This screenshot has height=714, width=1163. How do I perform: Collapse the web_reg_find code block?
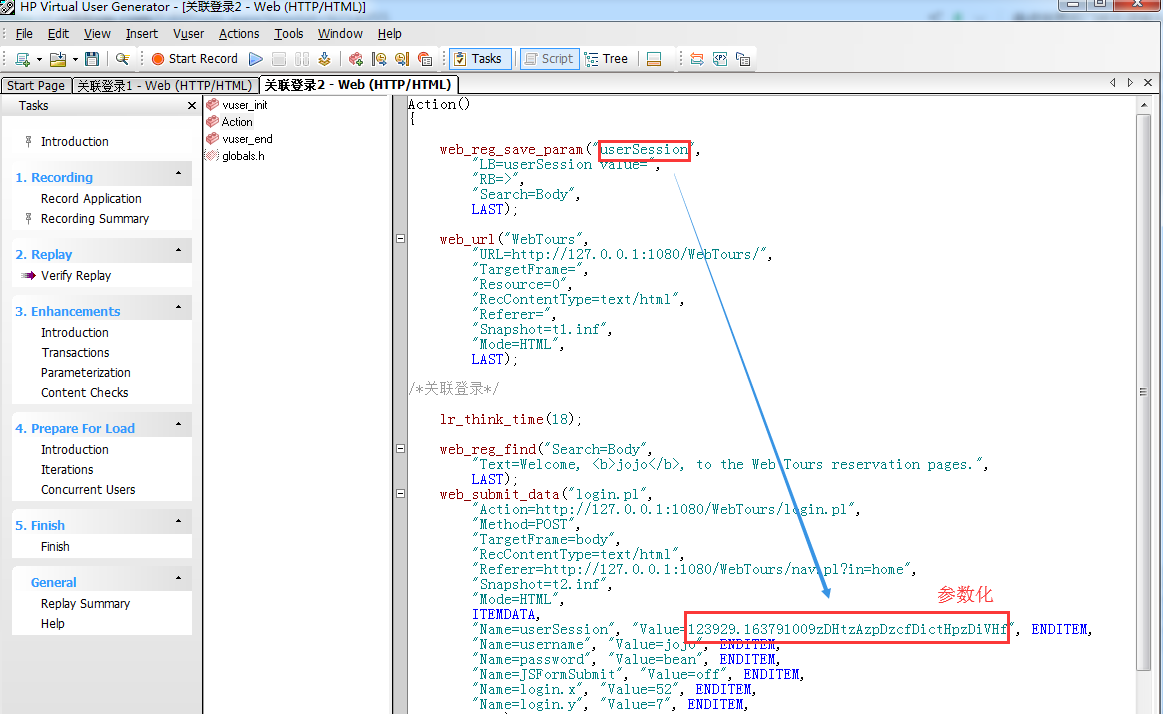pyautogui.click(x=401, y=449)
